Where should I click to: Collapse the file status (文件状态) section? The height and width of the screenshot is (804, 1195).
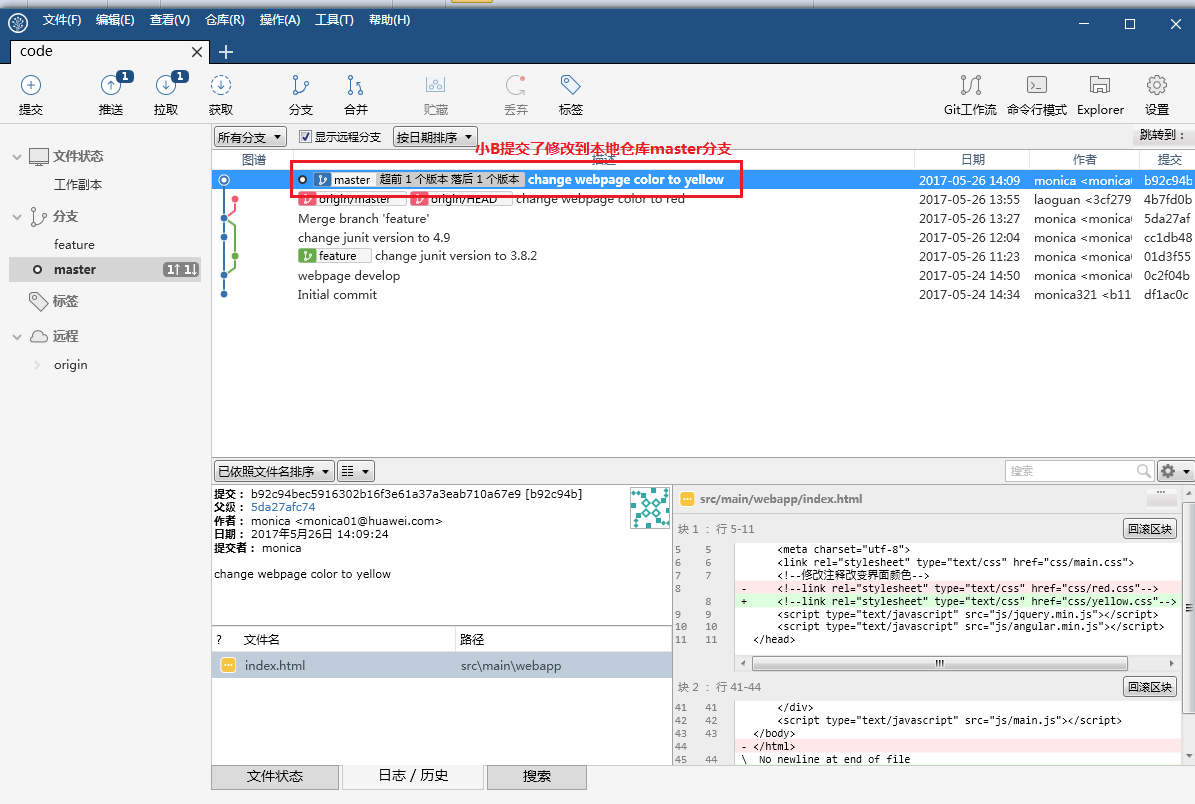17,157
